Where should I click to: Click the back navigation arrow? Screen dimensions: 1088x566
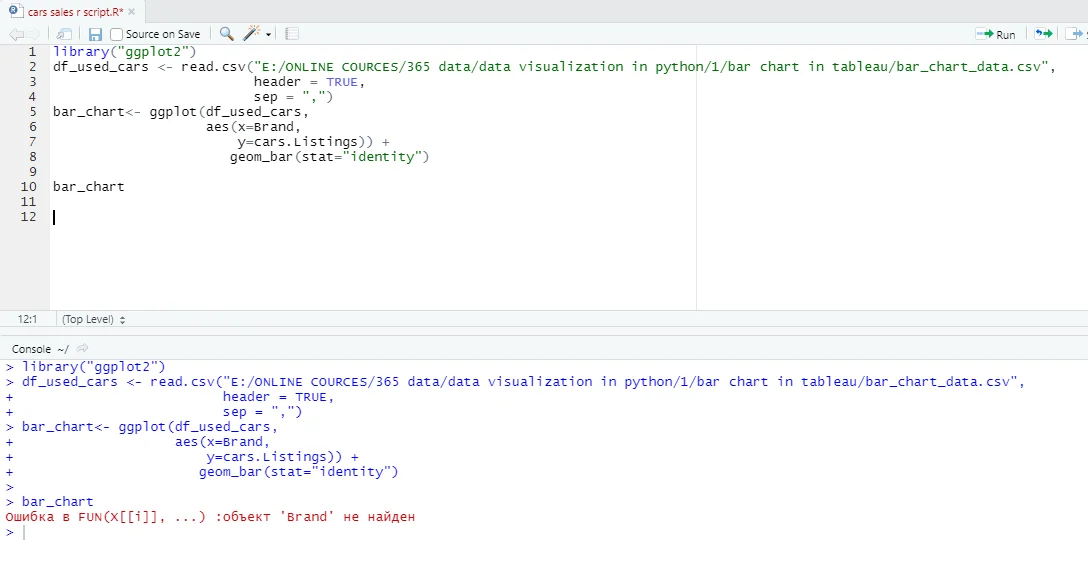point(16,34)
